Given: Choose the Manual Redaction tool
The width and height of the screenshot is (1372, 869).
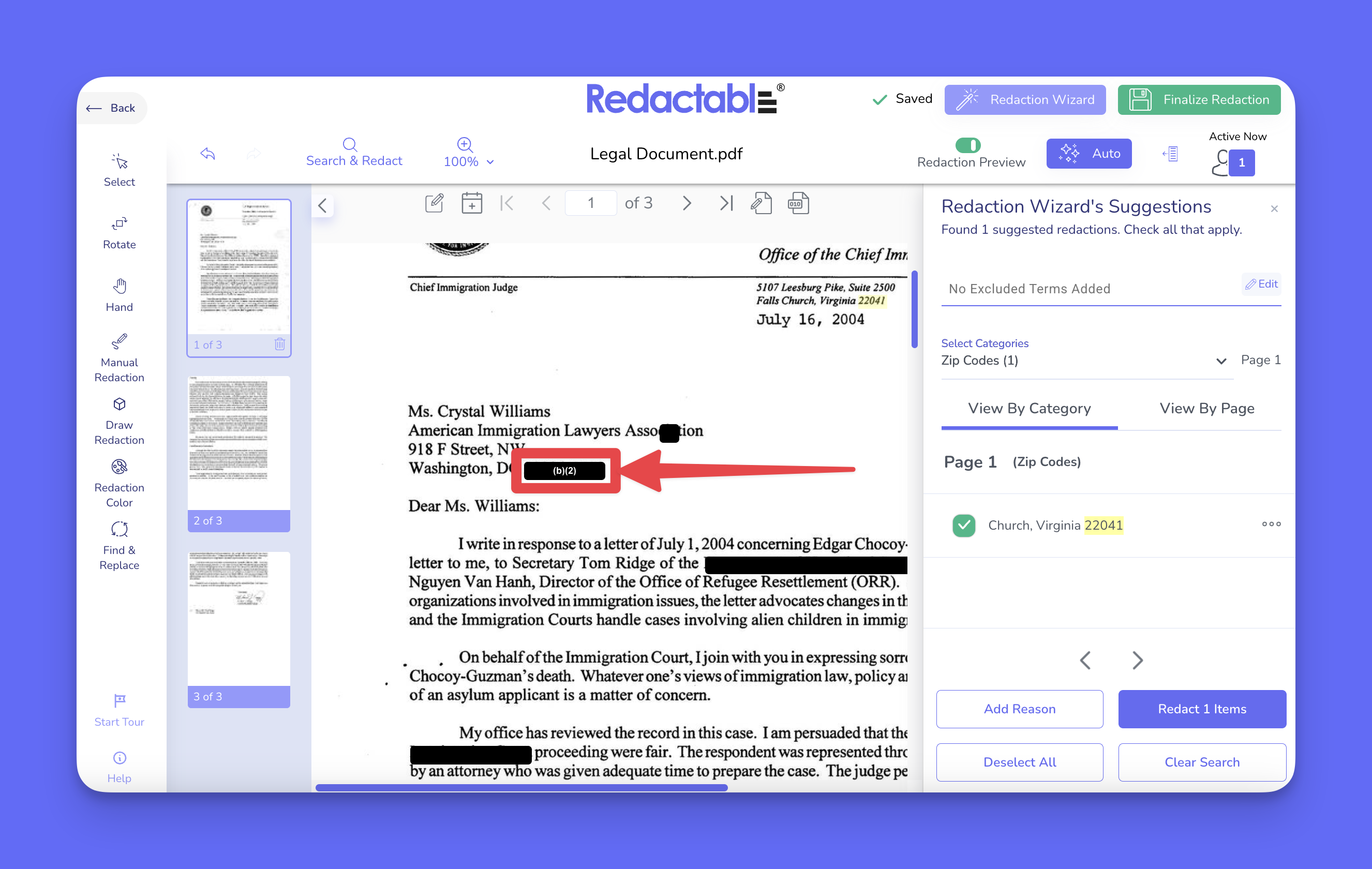Looking at the screenshot, I should (119, 357).
